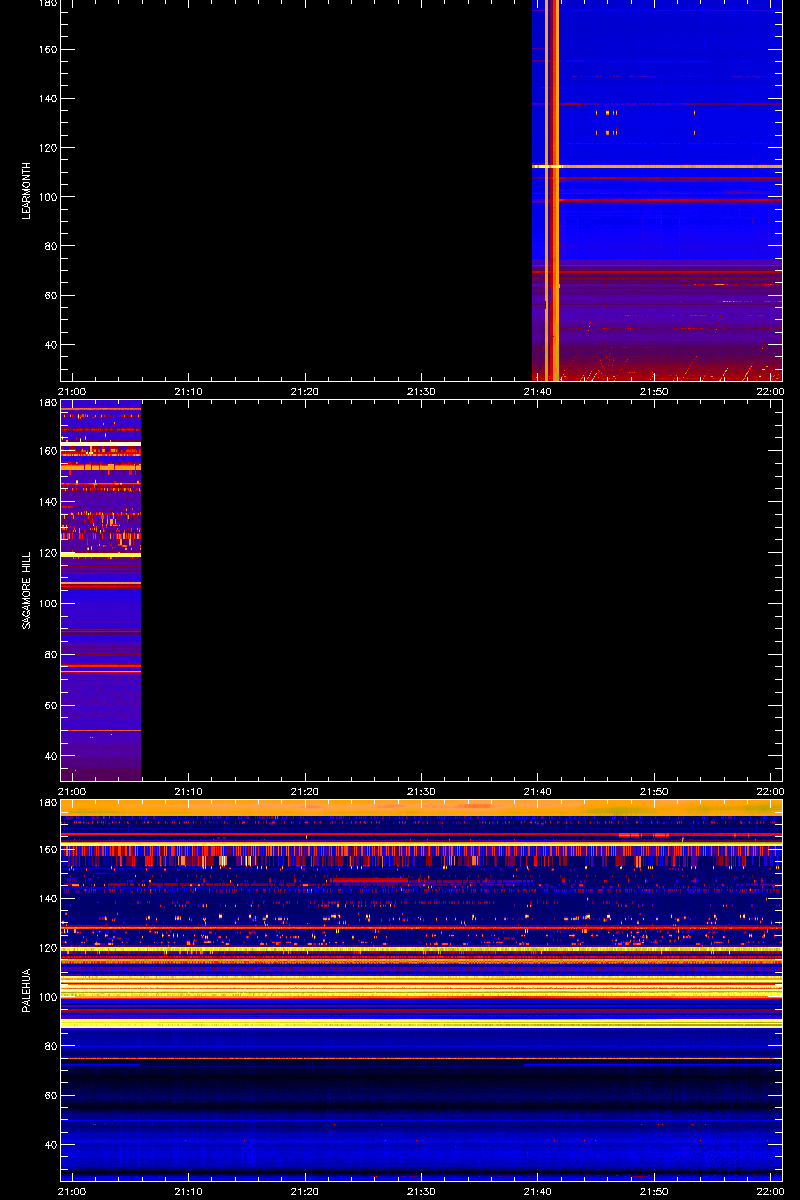The height and width of the screenshot is (1200, 800).
Task: Select the 22:00 tick under Learmonth panel
Action: coord(770,391)
